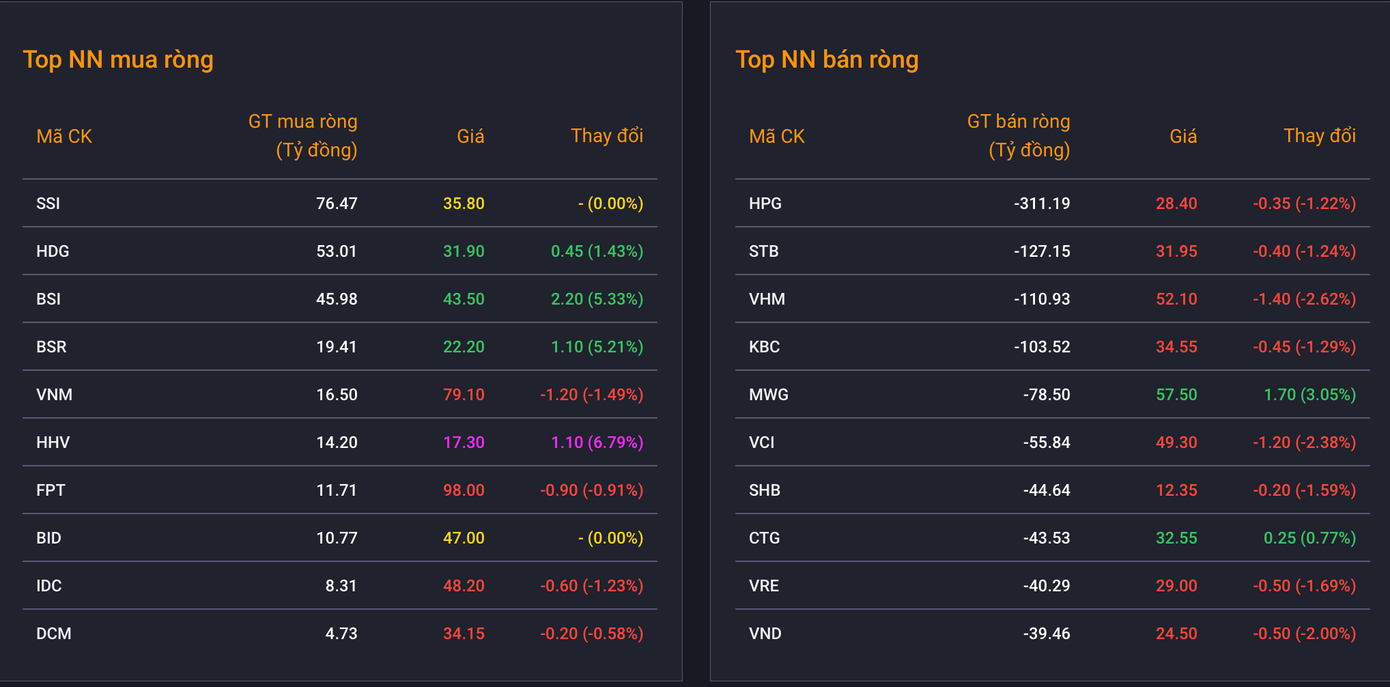Screen dimensions: 1390x687
Task: Select the SSI ticker symbol
Action: (47, 203)
